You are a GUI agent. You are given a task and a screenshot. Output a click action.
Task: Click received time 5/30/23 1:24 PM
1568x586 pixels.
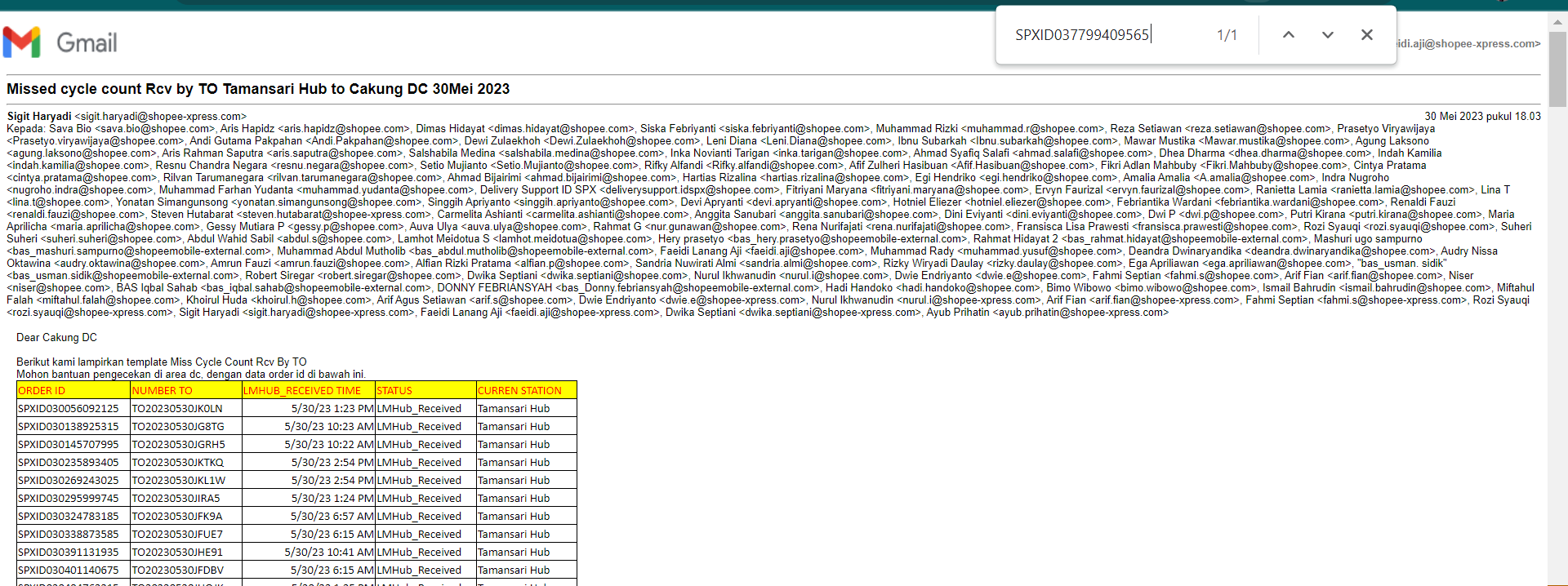tap(332, 499)
